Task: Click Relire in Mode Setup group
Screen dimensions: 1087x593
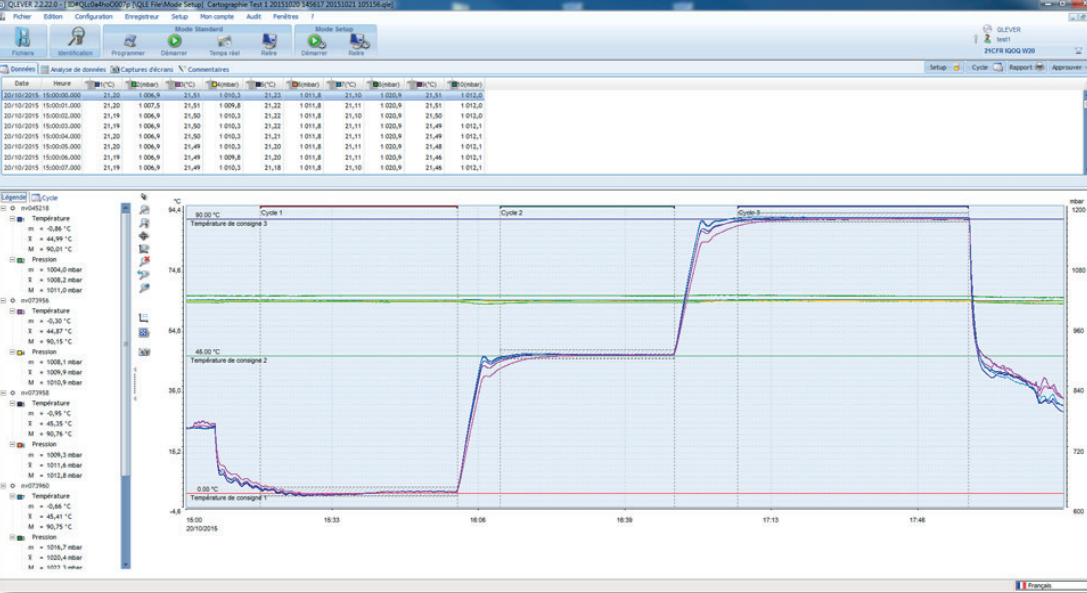Action: [356, 43]
